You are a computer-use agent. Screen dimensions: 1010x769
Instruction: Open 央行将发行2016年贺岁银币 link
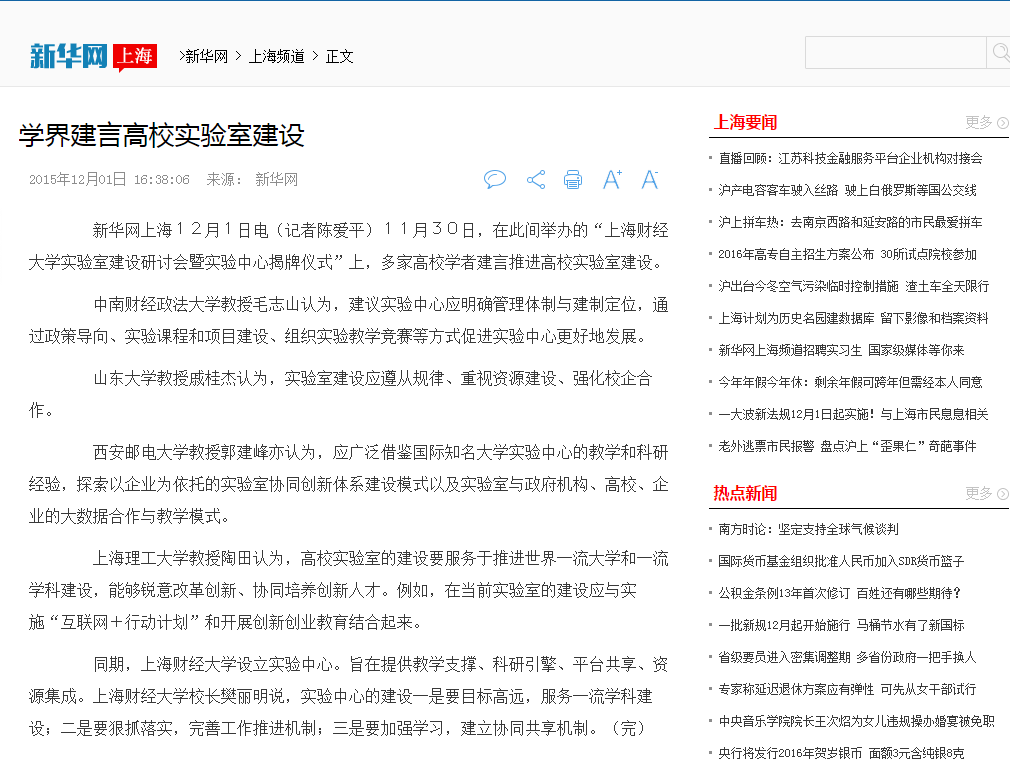(841, 754)
